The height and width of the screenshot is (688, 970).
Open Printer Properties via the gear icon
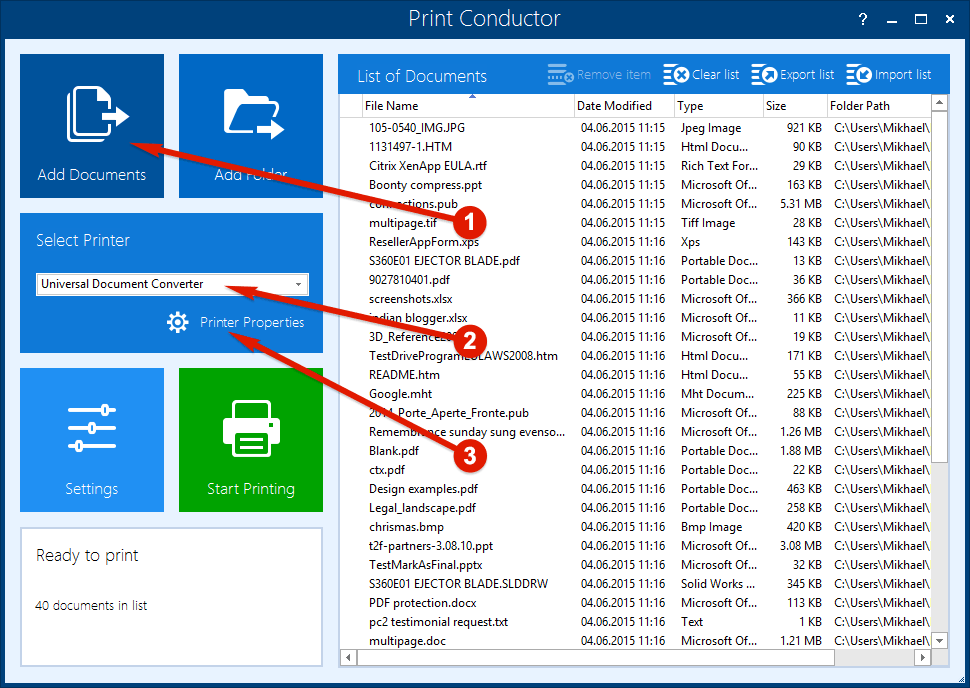(x=178, y=322)
